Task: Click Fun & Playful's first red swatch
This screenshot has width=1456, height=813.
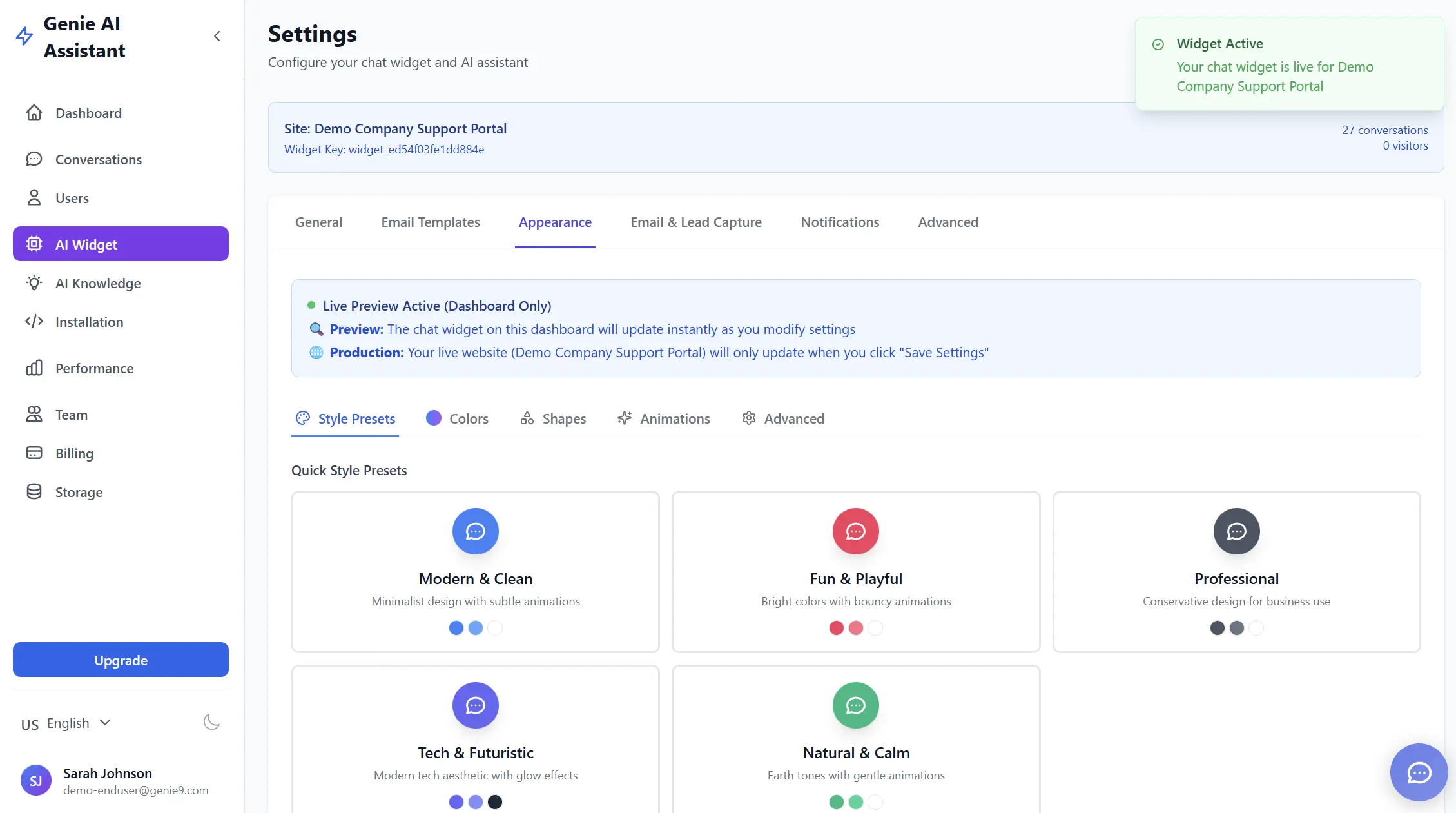Action: pyautogui.click(x=837, y=628)
